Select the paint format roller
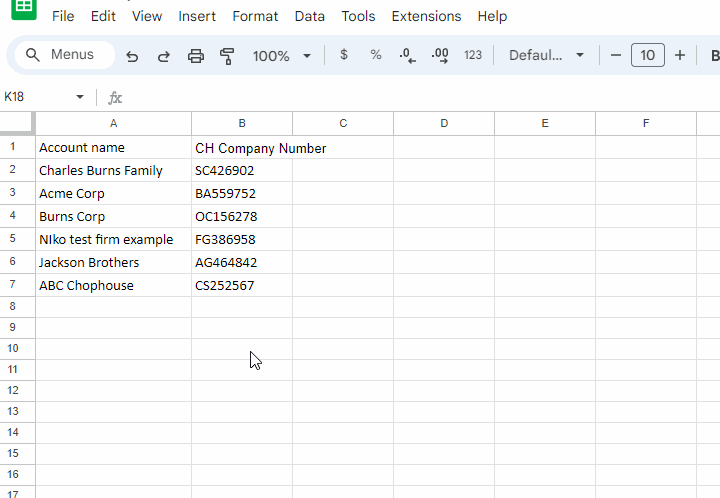The height and width of the screenshot is (498, 720). tap(227, 56)
